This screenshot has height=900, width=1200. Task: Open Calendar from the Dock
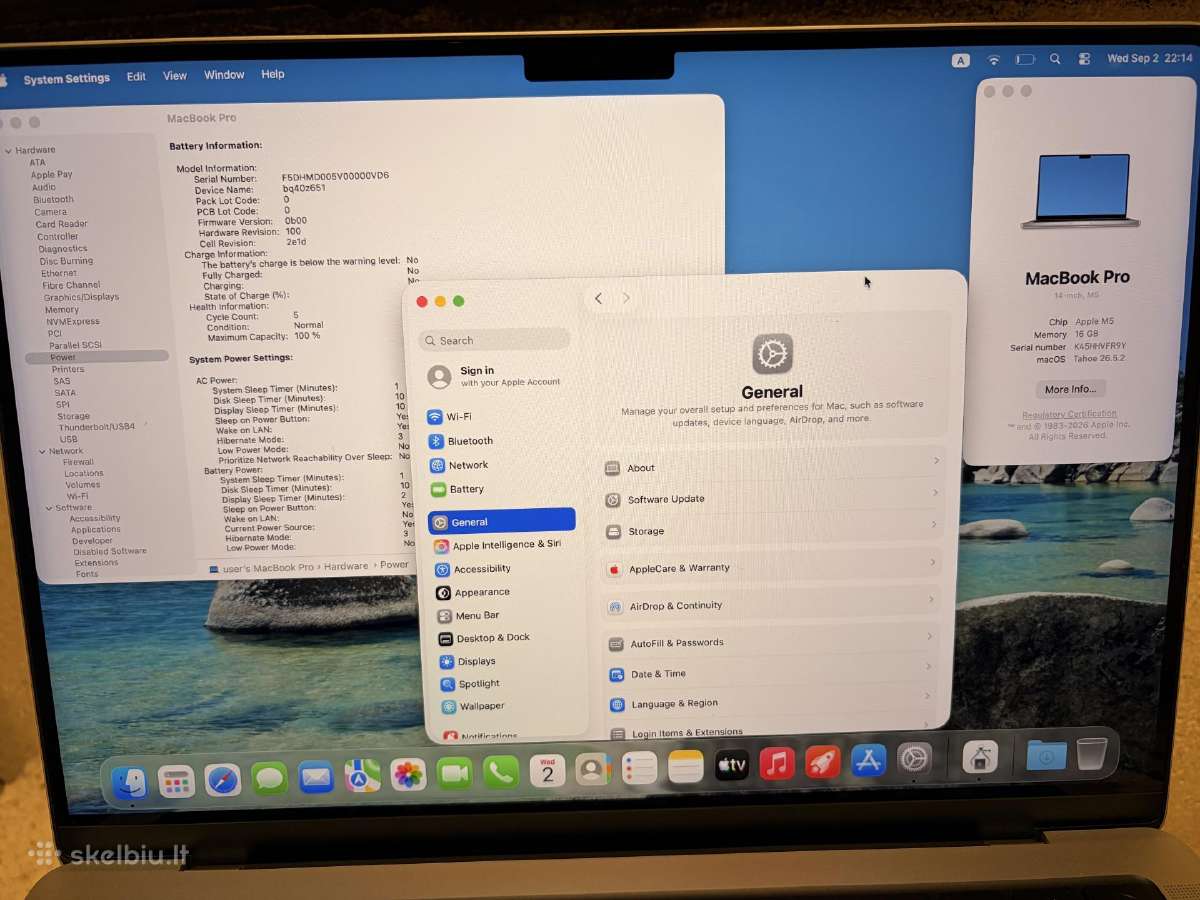pos(547,770)
